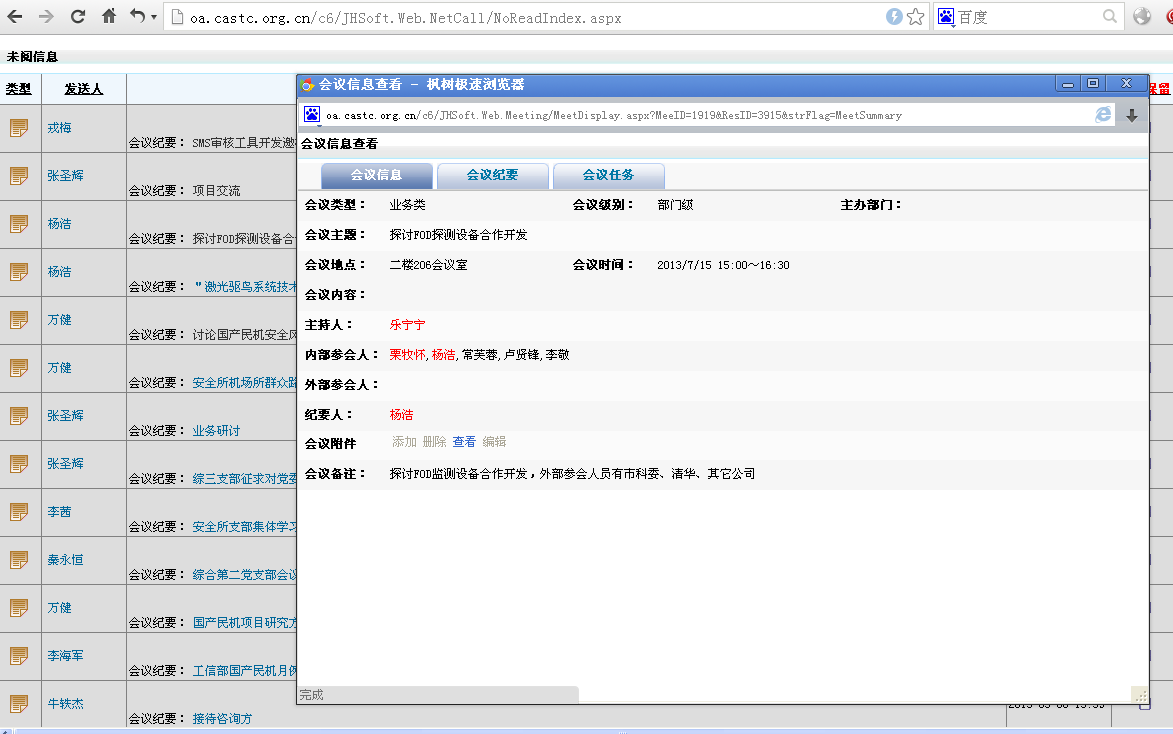Click the meeting location 二楼206会议室
Screen dimensions: 1173x734
click(428, 265)
